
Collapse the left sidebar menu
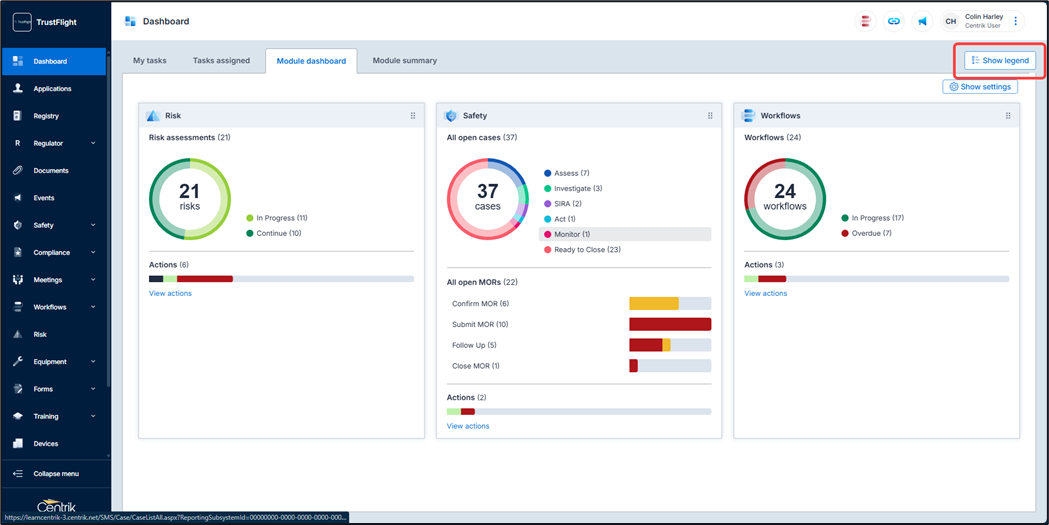click(55, 474)
